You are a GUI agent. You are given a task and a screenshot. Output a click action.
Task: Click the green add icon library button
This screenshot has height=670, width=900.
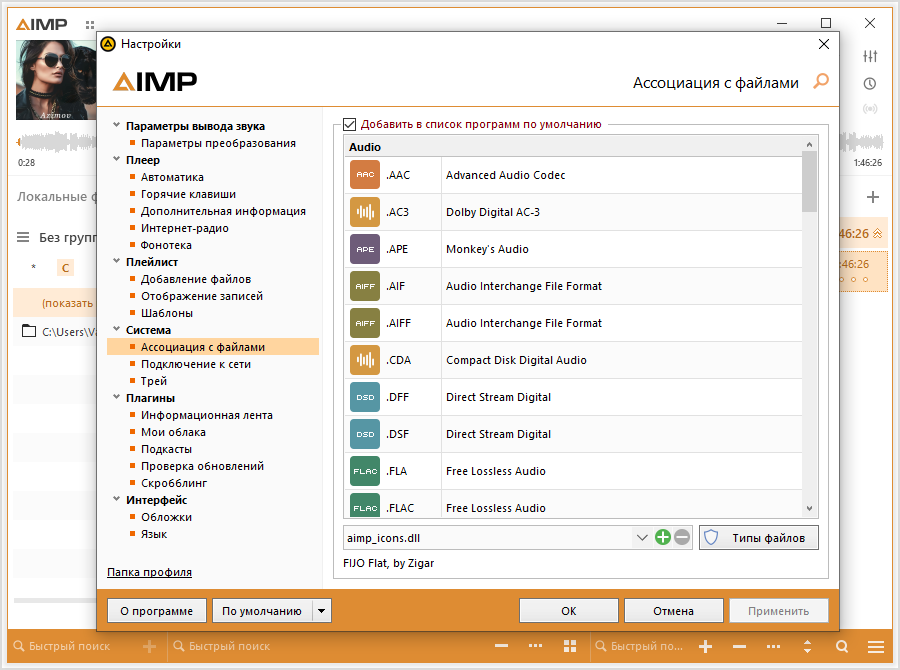click(662, 537)
